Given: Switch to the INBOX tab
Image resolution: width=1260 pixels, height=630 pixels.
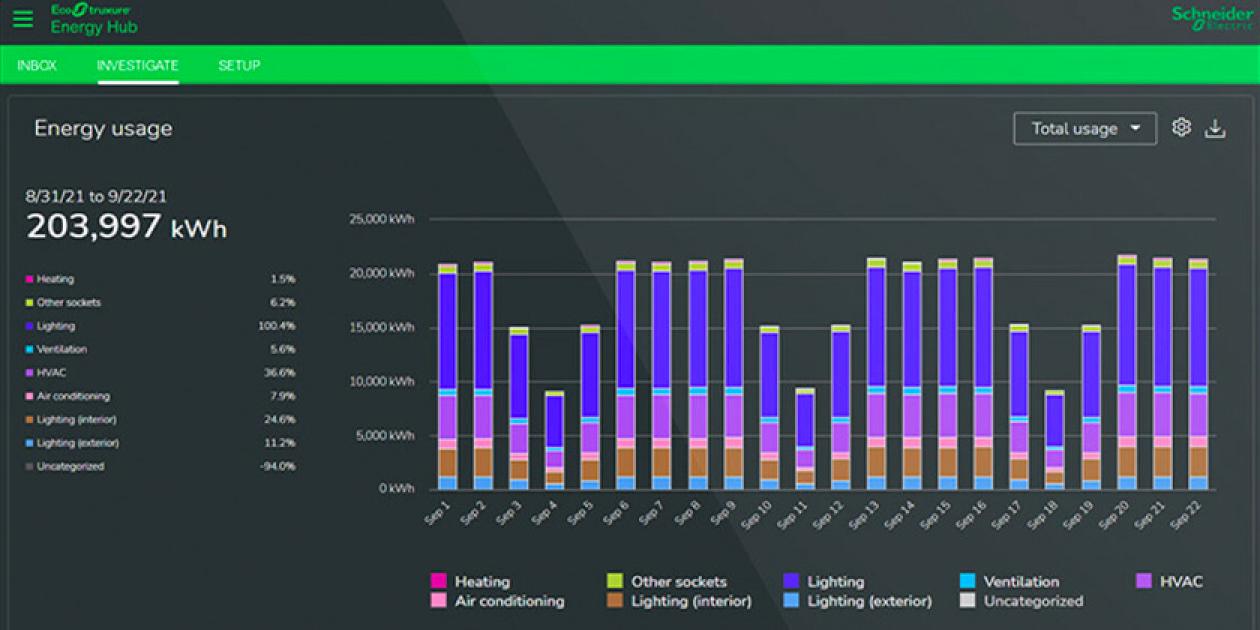Looking at the screenshot, I should point(37,65).
